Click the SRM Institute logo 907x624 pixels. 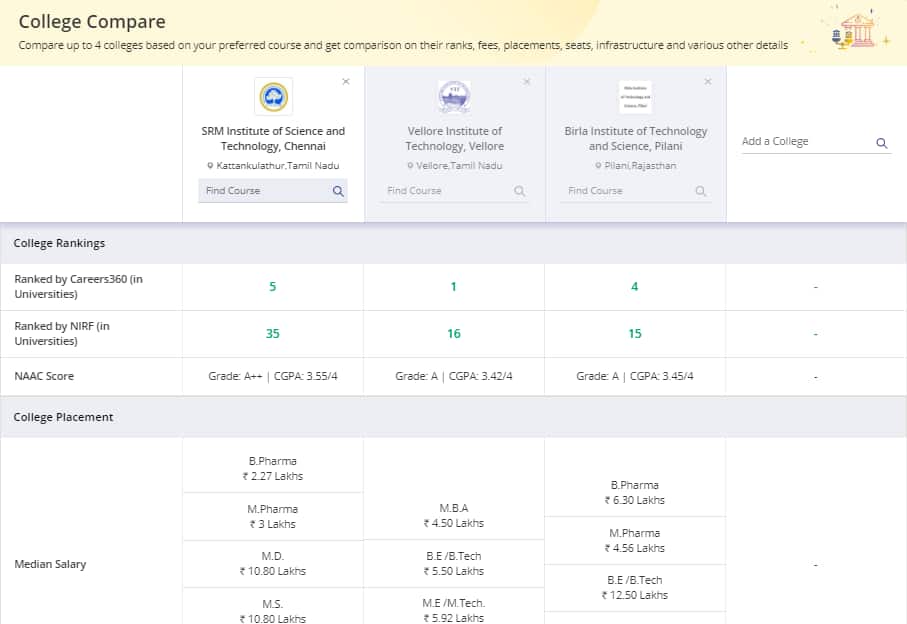coord(274,97)
